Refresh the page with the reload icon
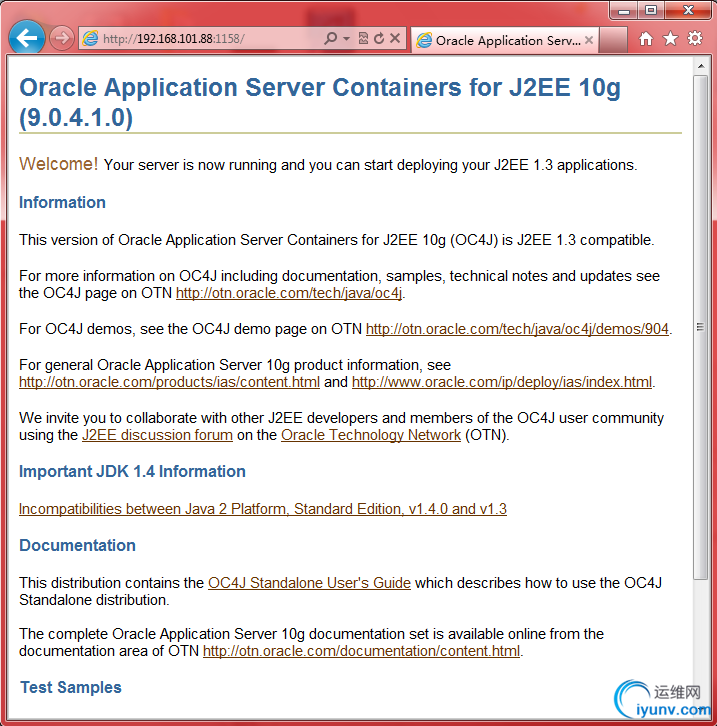This screenshot has height=726, width=717. click(379, 38)
